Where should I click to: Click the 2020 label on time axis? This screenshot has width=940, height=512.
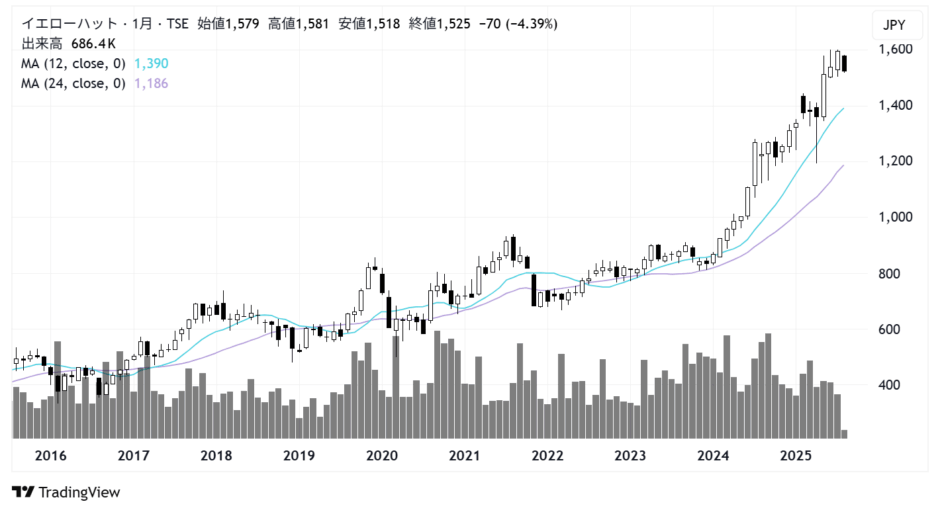[382, 456]
